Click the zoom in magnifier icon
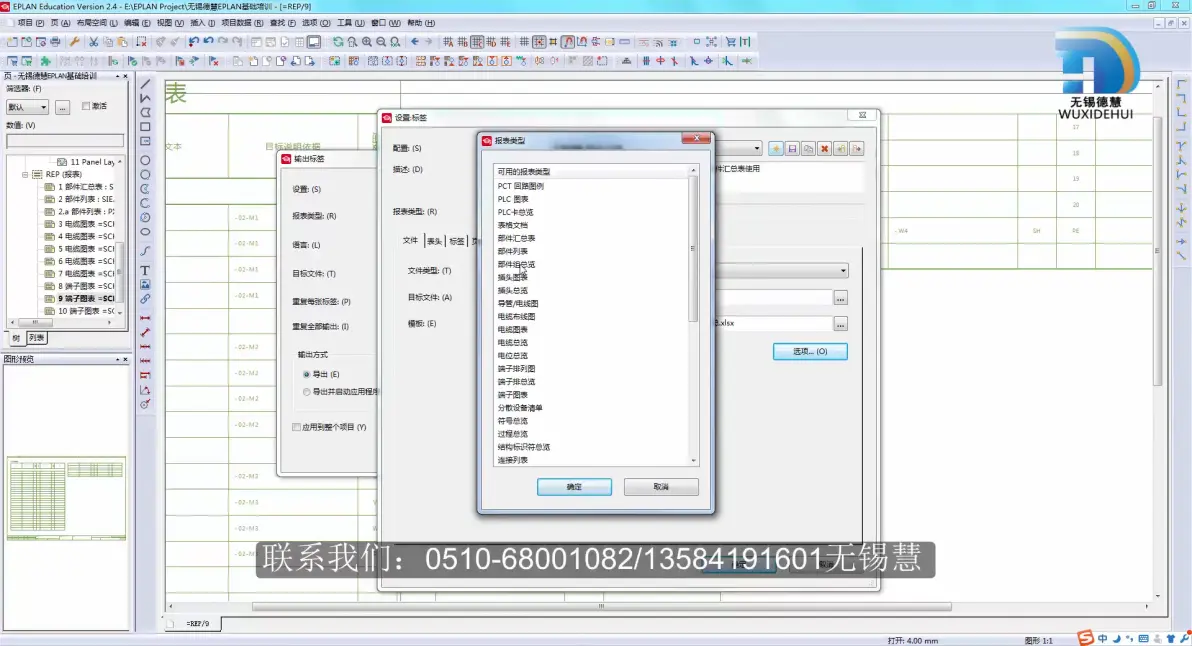Screen dimensions: 1192x646 coord(366,42)
